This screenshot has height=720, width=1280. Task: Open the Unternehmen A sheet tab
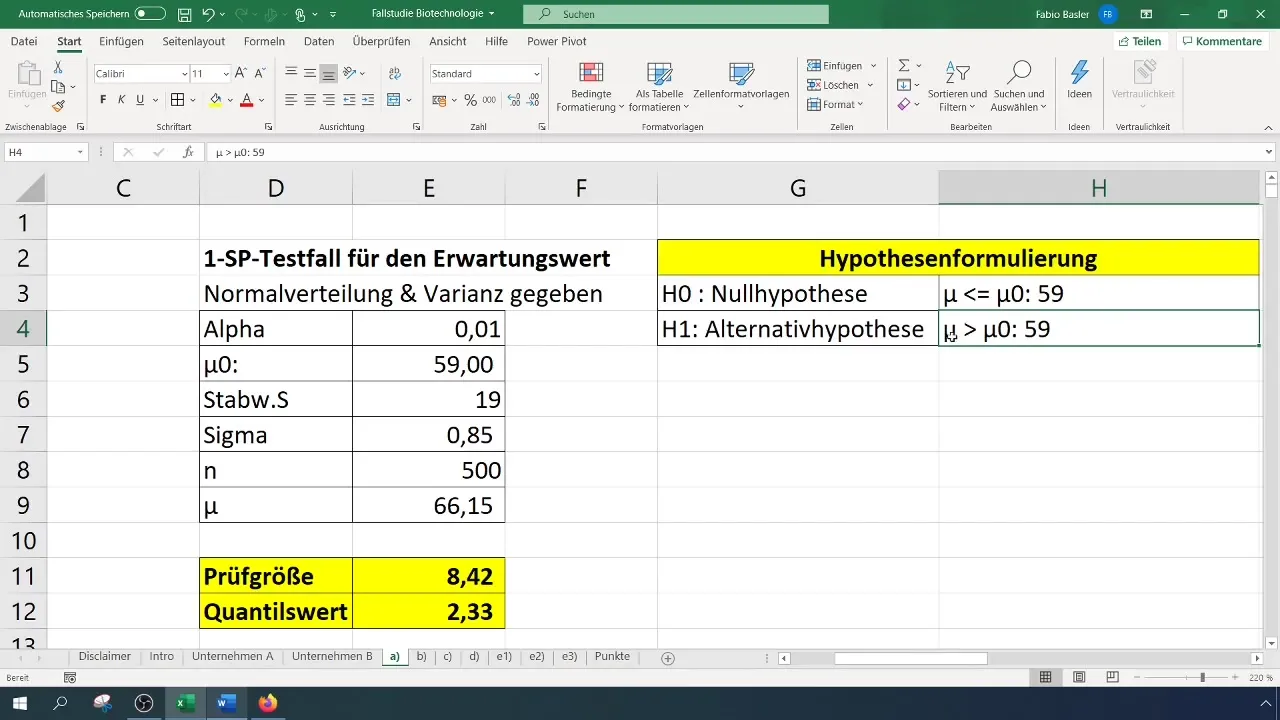(x=233, y=657)
